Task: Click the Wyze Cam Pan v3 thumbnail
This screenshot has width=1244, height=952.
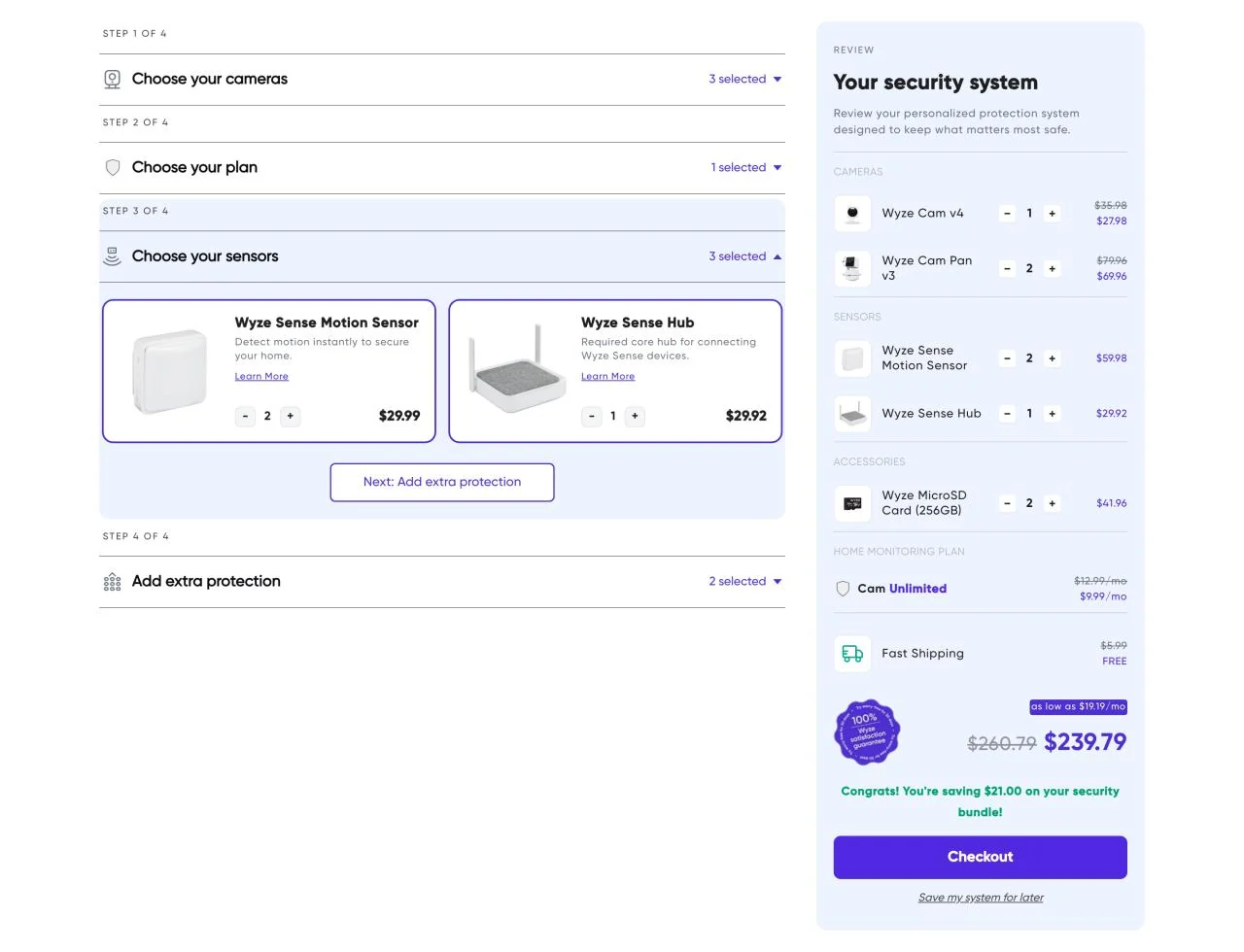Action: pyautogui.click(x=852, y=269)
